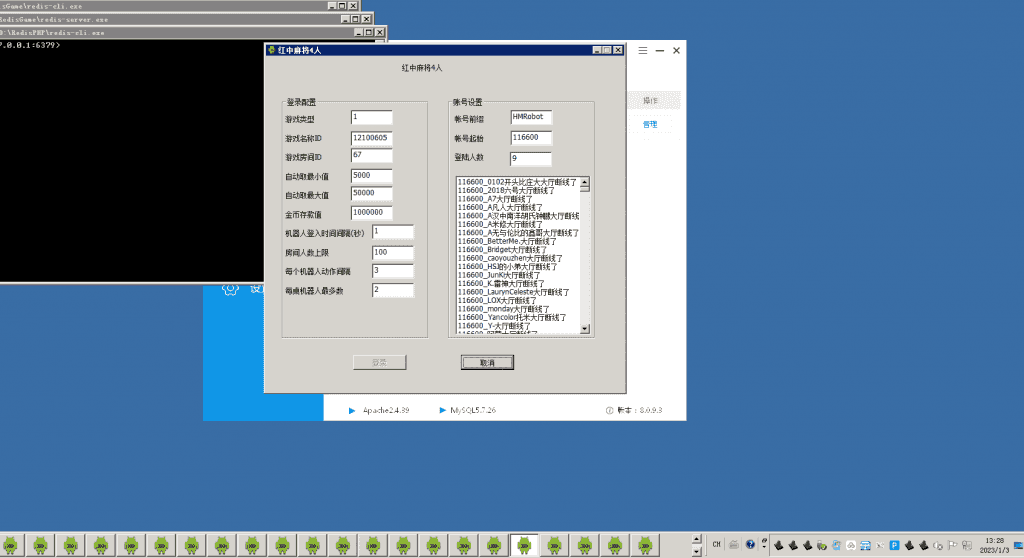Click the version info icon beside 8.0.9.3
This screenshot has width=1024, height=558.
609,410
